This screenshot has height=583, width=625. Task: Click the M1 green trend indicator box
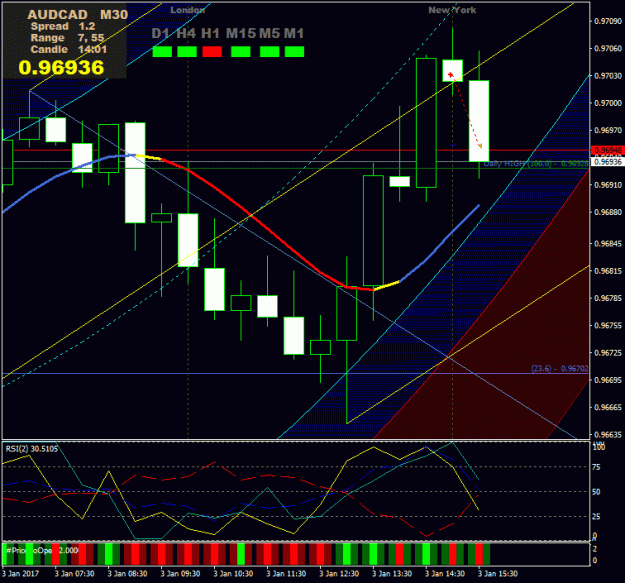tap(295, 52)
